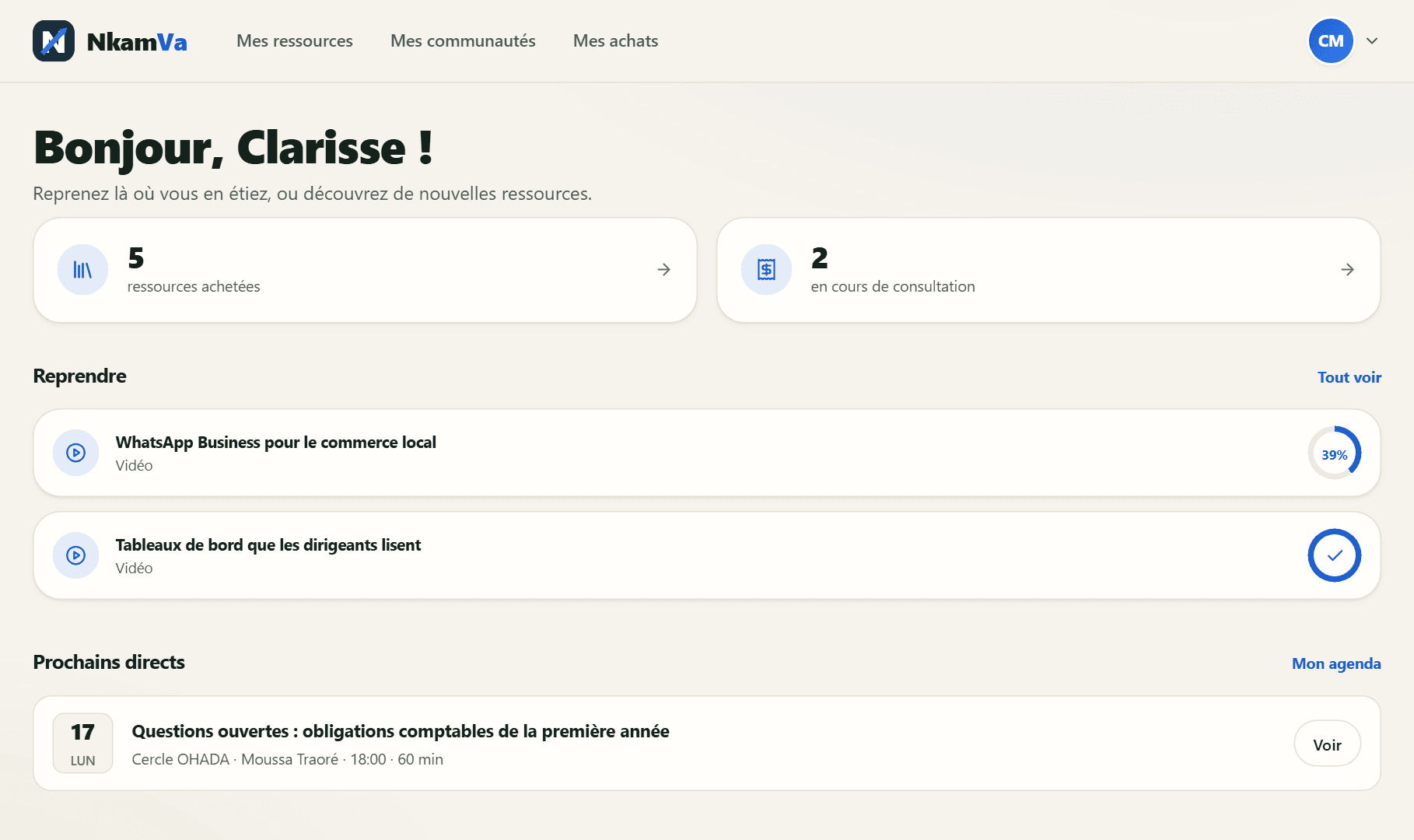The height and width of the screenshot is (840, 1414).
Task: Open Tableaux de bord que les dirigeants lisent
Action: [268, 545]
